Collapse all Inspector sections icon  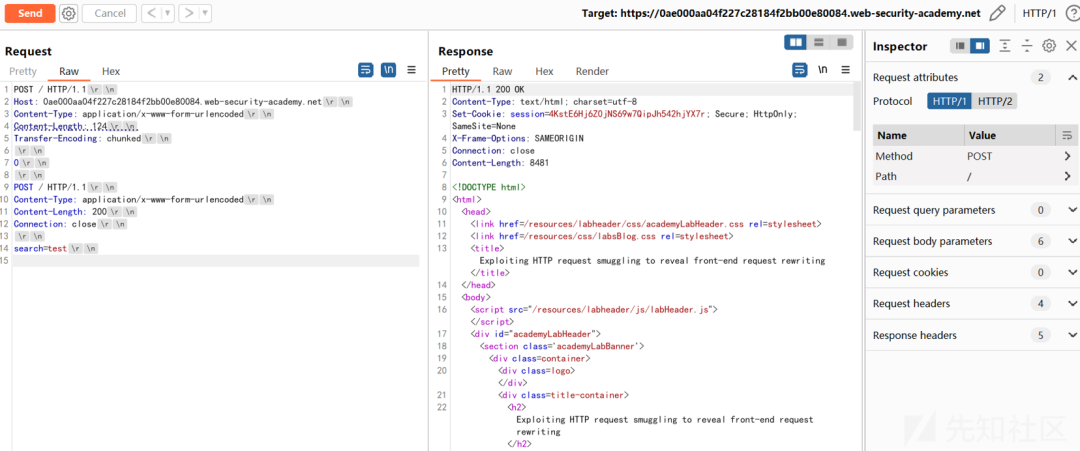[x=1027, y=46]
